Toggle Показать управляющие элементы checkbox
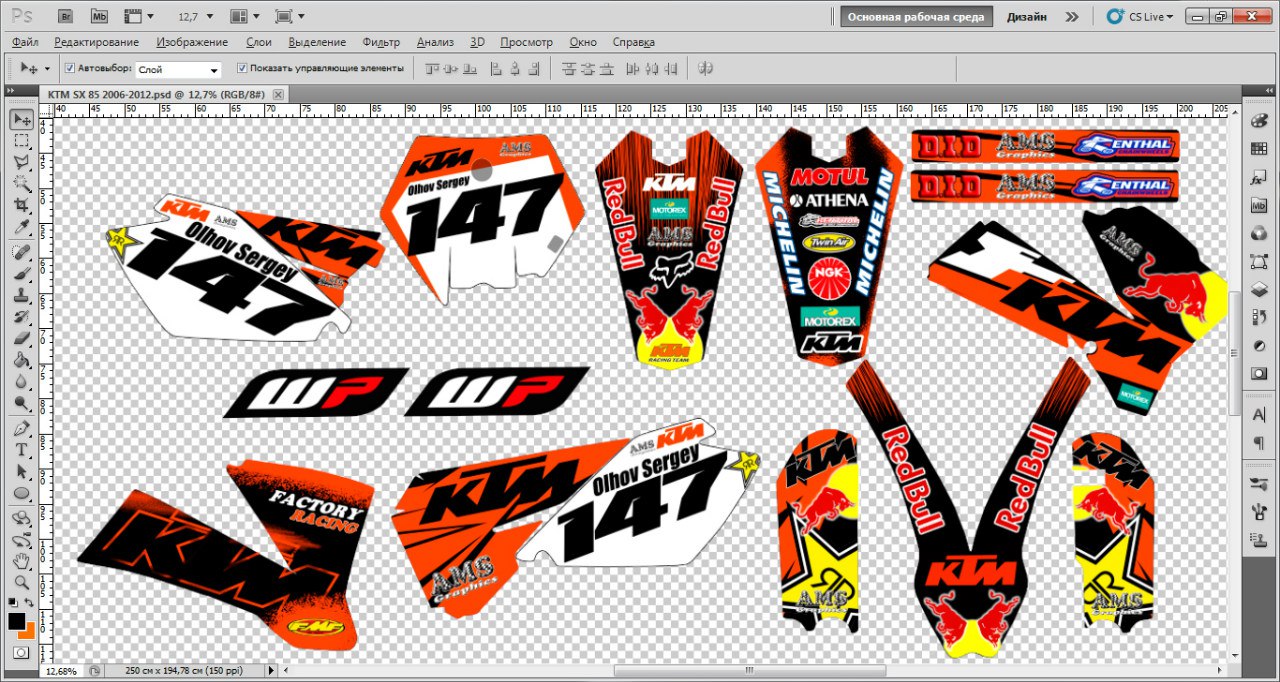 point(242,68)
